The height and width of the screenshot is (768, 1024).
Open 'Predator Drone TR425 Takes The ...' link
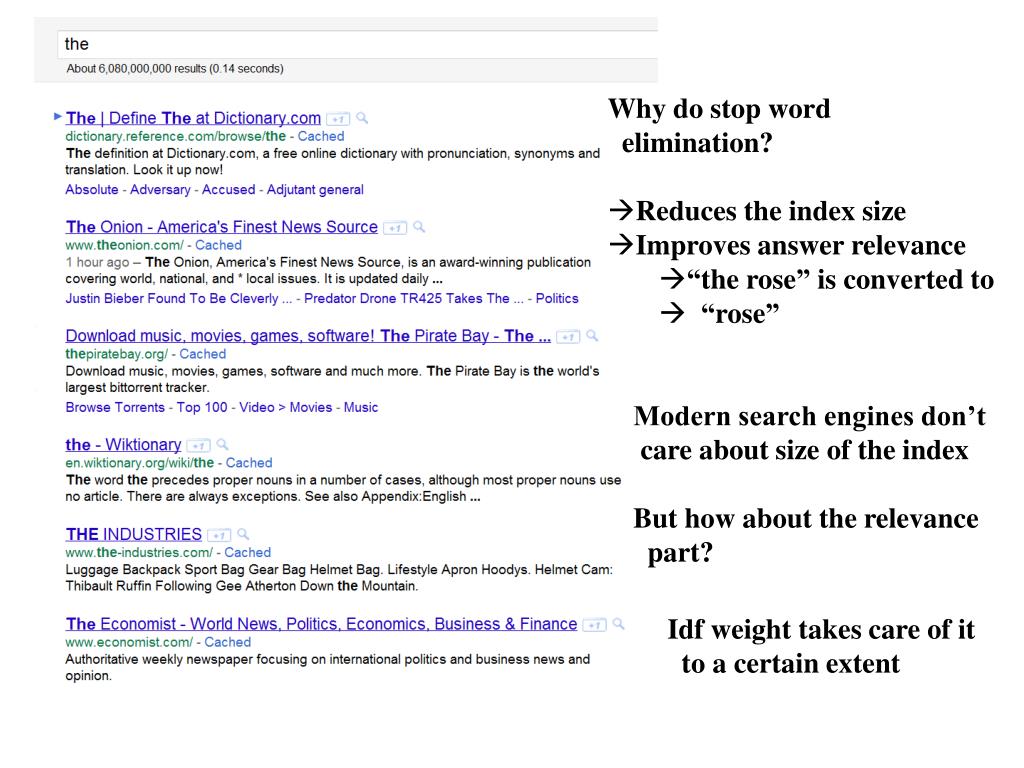pos(414,298)
